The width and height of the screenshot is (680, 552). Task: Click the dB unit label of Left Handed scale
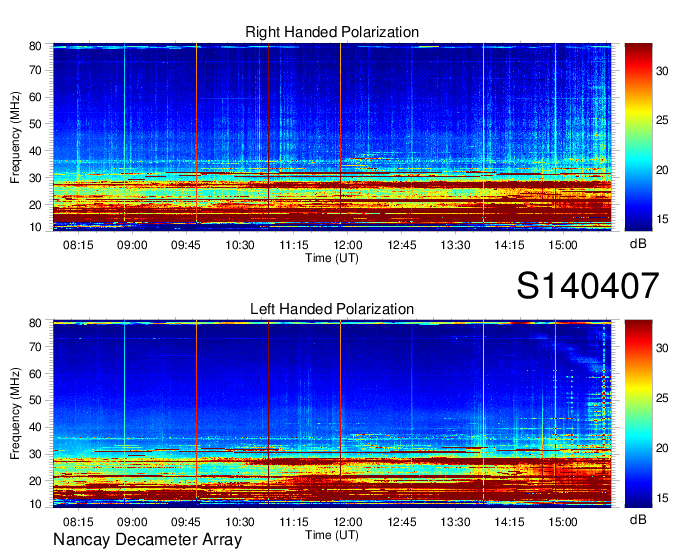click(x=638, y=519)
